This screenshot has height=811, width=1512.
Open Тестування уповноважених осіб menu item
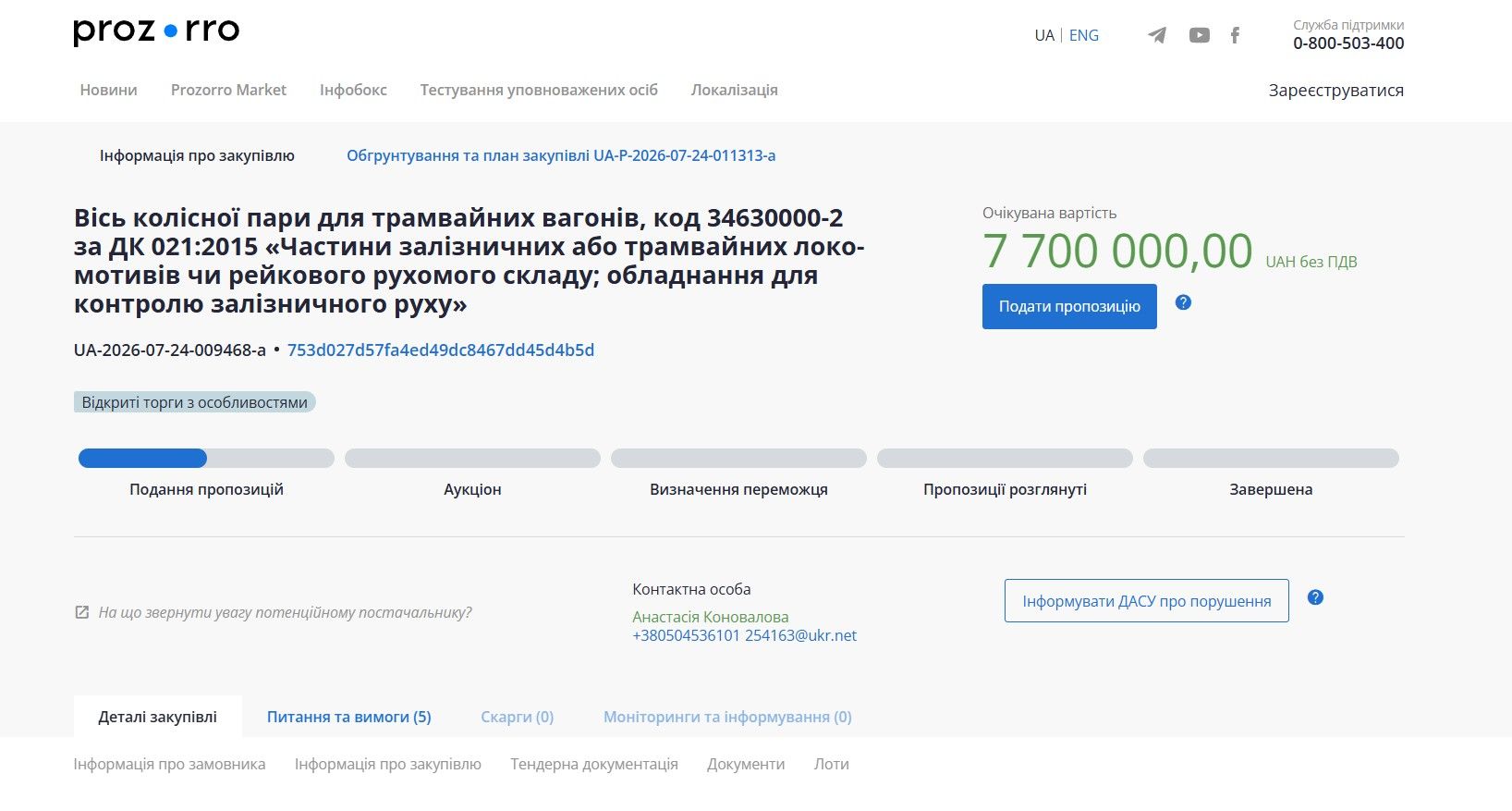click(x=539, y=90)
